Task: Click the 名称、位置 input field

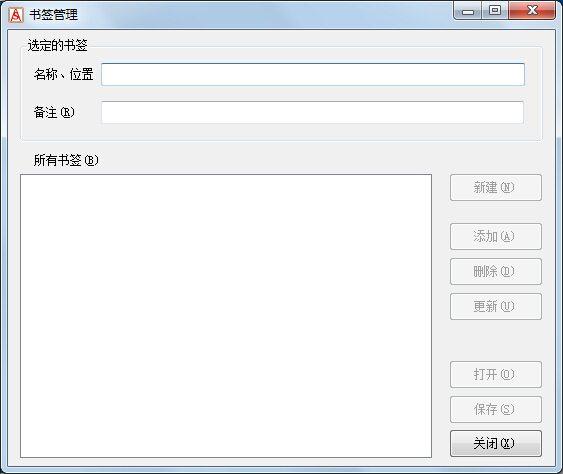Action: click(313, 74)
